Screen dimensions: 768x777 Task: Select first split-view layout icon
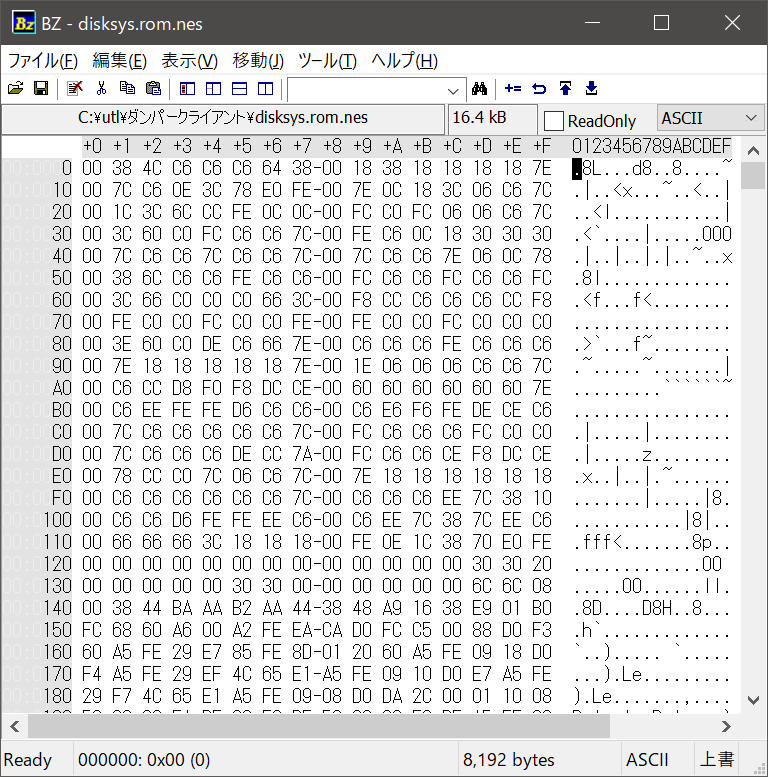(x=187, y=89)
